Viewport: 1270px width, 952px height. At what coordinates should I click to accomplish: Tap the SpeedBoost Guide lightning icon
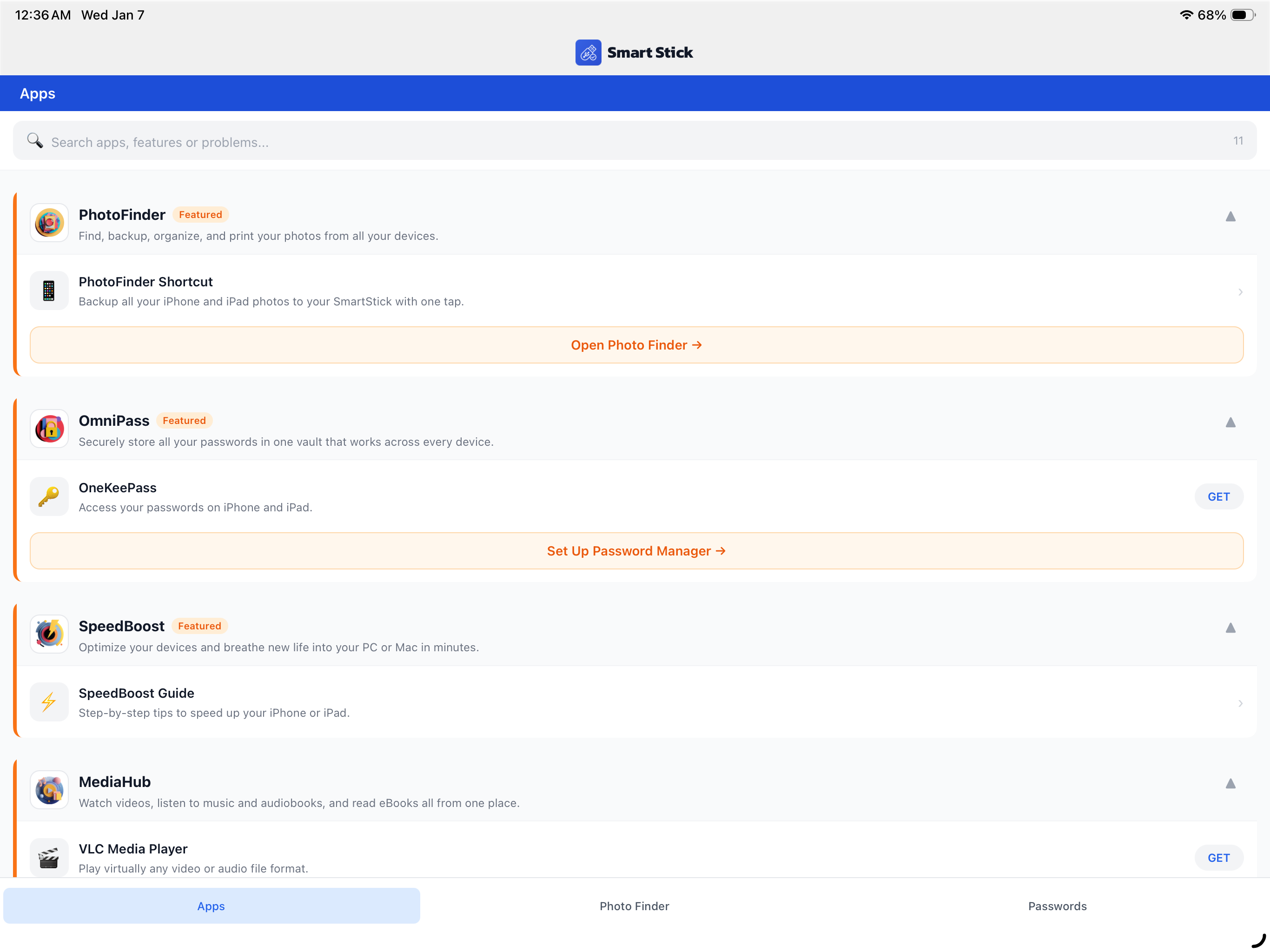coord(49,702)
